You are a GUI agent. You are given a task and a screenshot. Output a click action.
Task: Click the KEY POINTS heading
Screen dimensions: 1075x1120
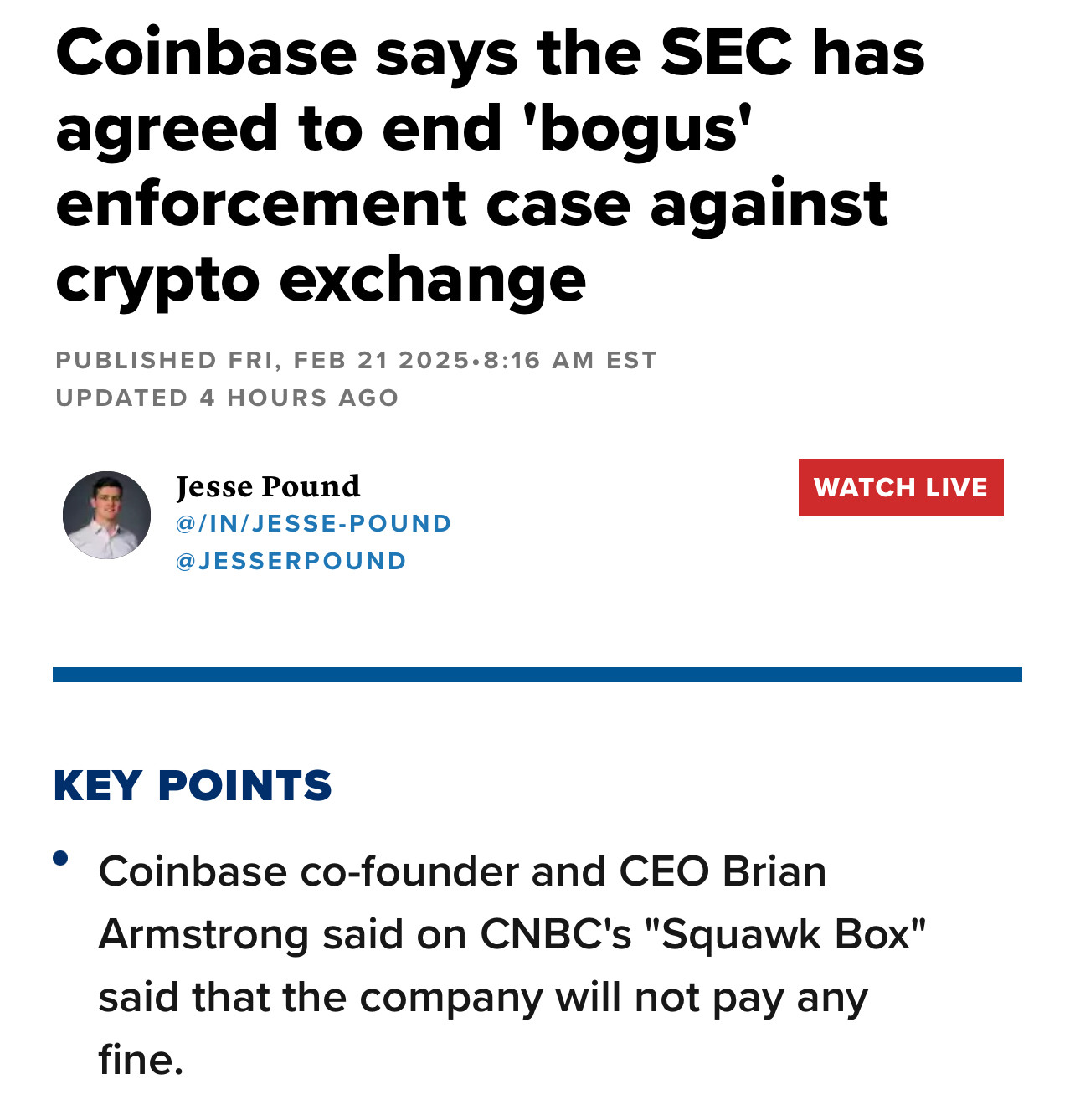(193, 785)
